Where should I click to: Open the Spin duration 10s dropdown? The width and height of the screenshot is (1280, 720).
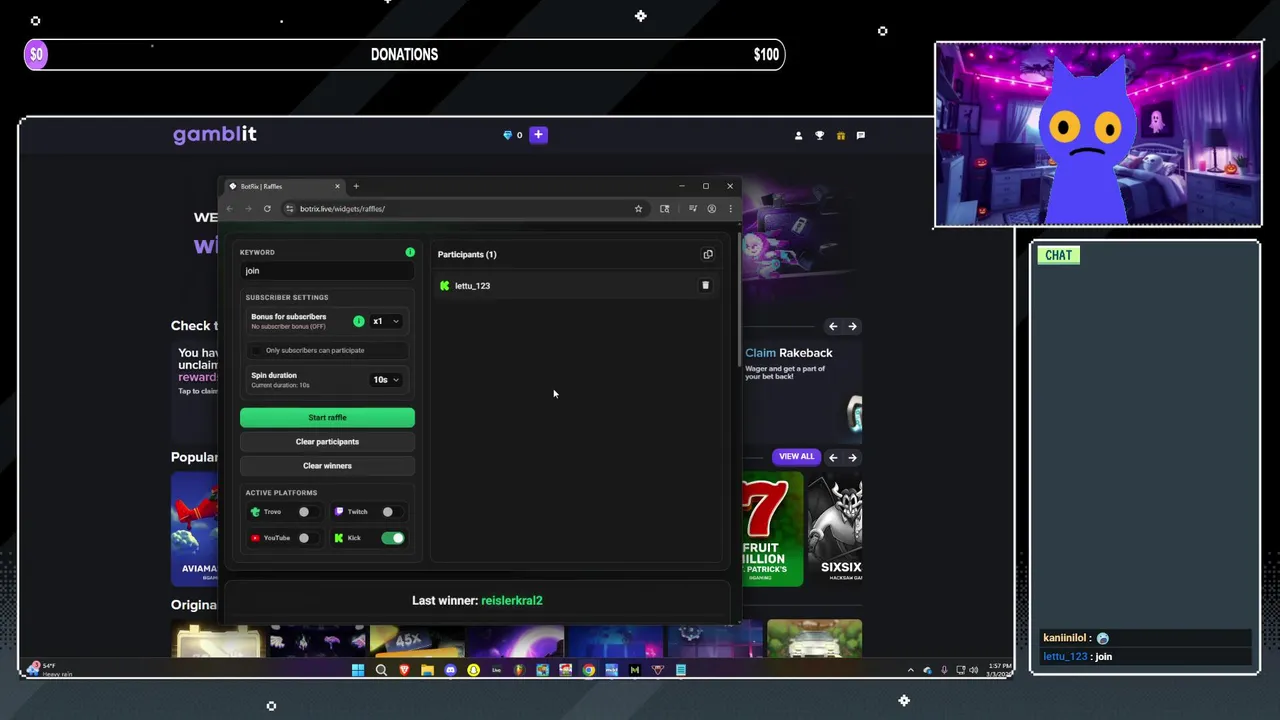tap(385, 380)
